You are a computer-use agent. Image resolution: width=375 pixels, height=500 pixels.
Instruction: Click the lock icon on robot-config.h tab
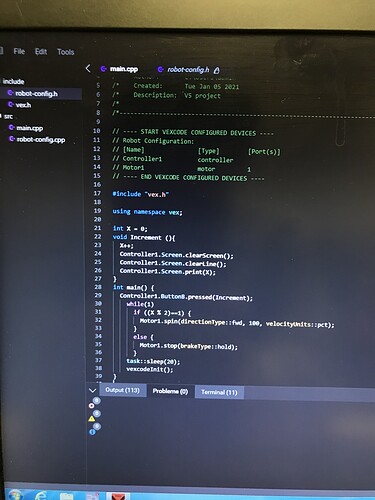(217, 70)
